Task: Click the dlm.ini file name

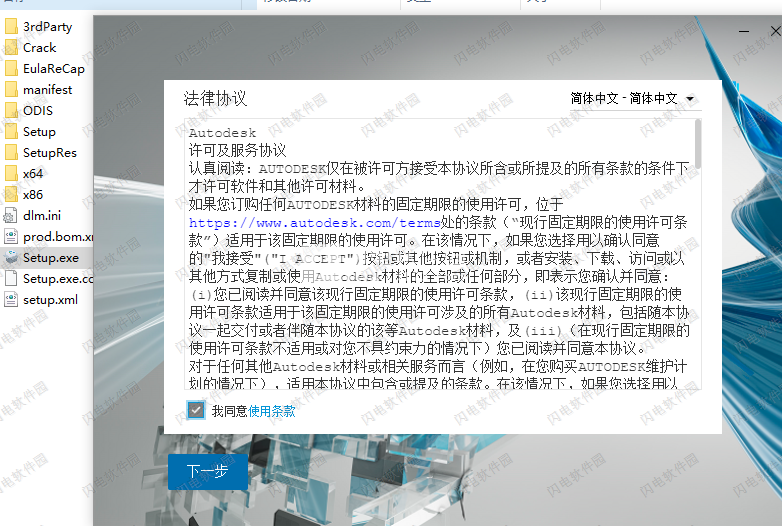Action: (42, 216)
